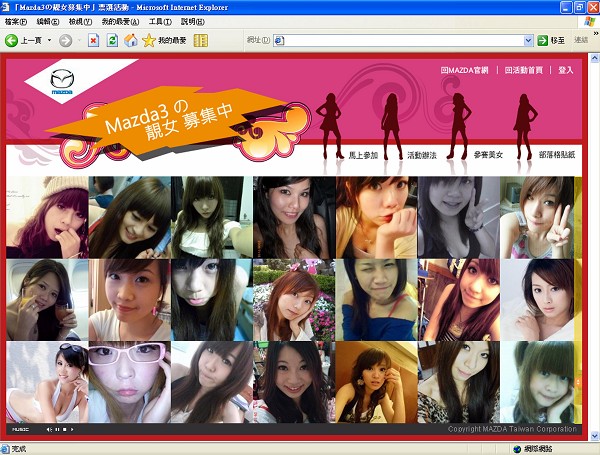Click the Mazda logo in header
This screenshot has width=600, height=455.
tap(61, 82)
